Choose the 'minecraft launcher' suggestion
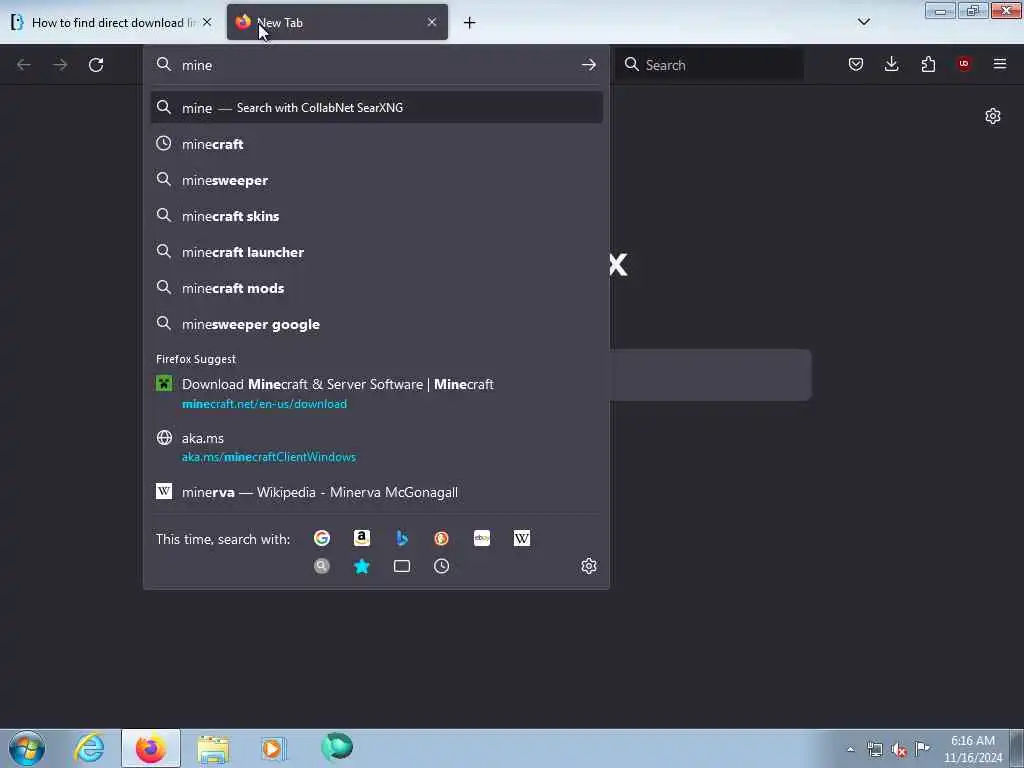This screenshot has width=1024, height=768. [x=376, y=252]
